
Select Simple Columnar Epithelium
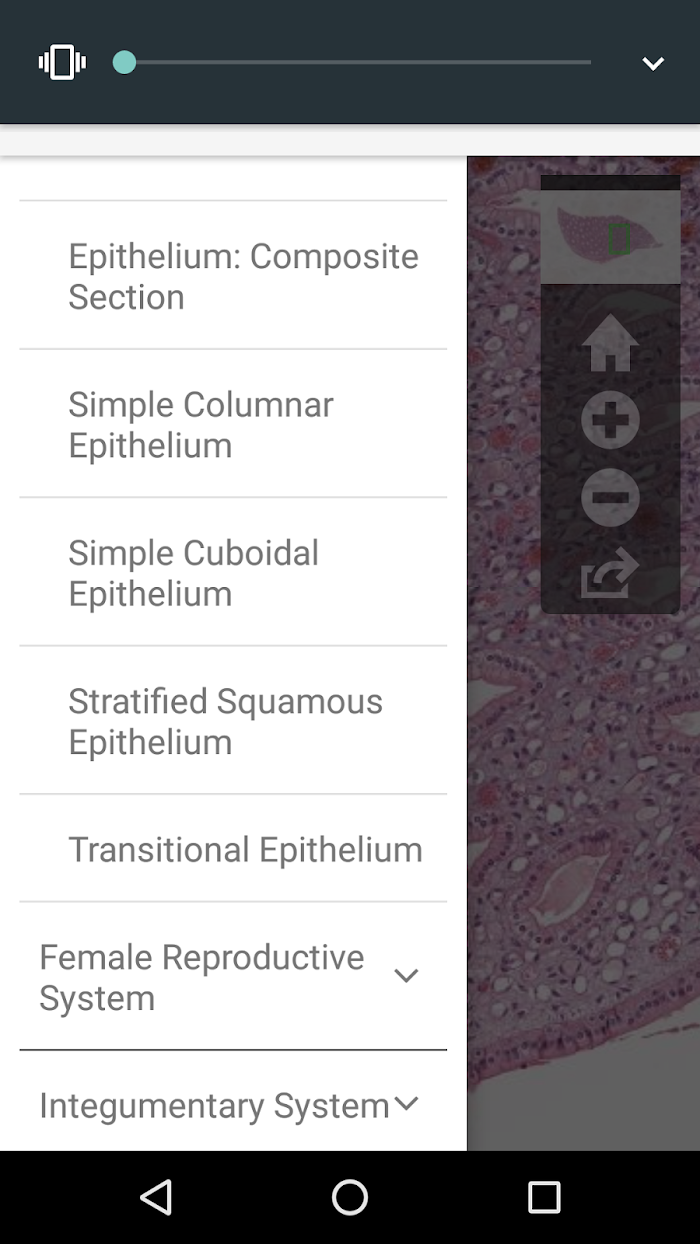pos(233,424)
